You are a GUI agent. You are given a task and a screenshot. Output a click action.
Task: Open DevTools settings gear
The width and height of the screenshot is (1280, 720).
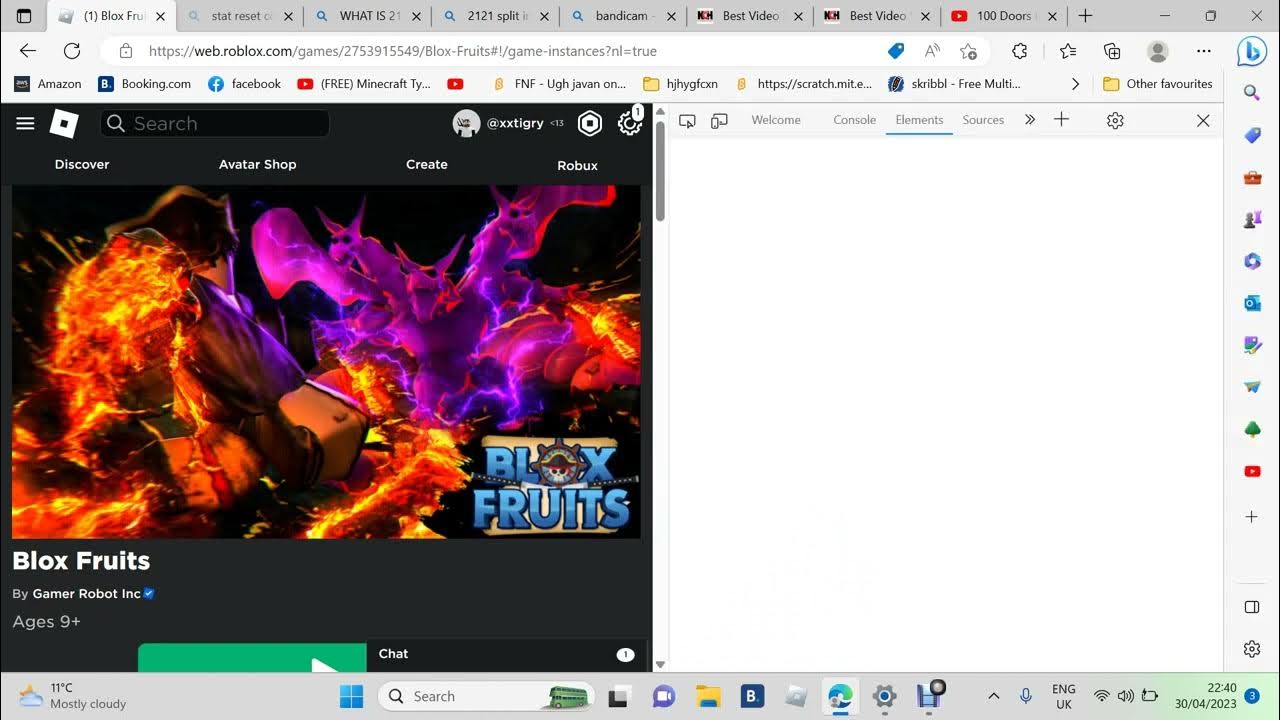point(1115,120)
